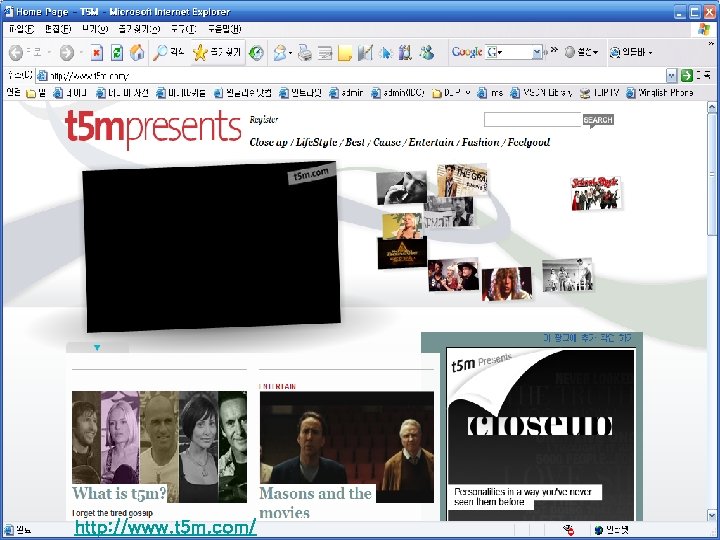This screenshot has height=540, width=720.
Task: Stop page loading with red X icon
Action: pos(96,52)
